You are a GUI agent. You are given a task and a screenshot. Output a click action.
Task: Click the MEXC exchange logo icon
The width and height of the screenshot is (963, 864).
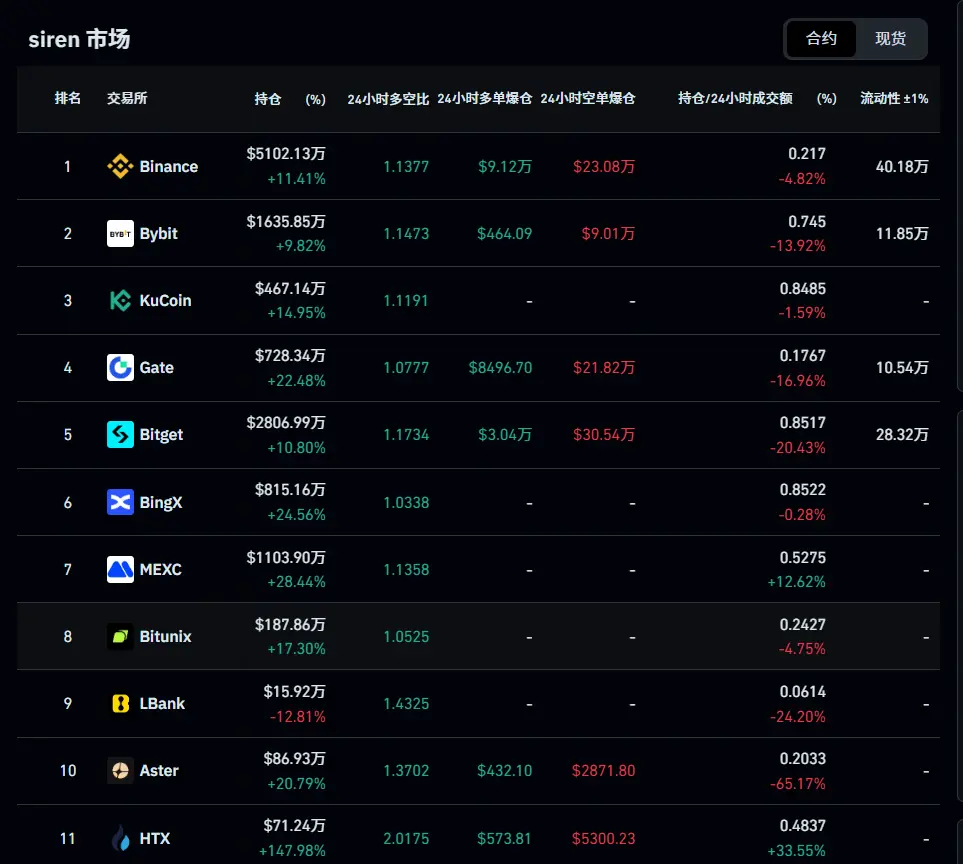(120, 569)
